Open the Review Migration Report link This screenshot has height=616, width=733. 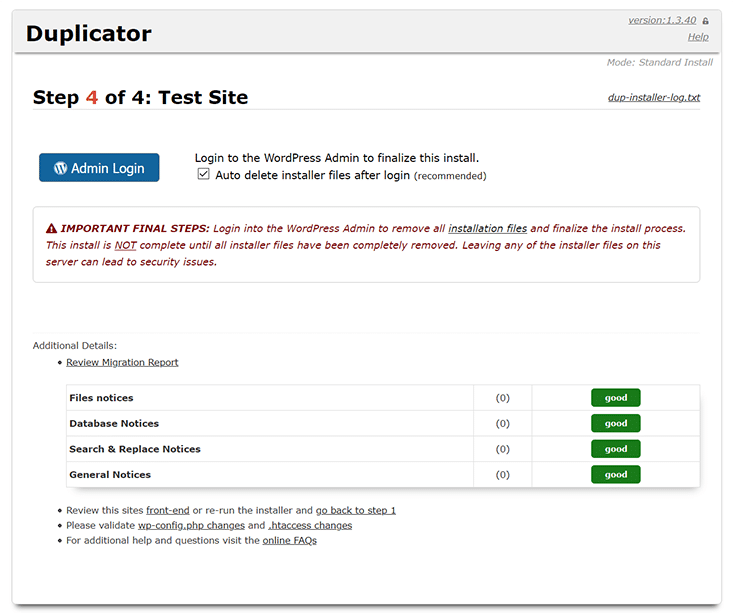click(x=122, y=362)
